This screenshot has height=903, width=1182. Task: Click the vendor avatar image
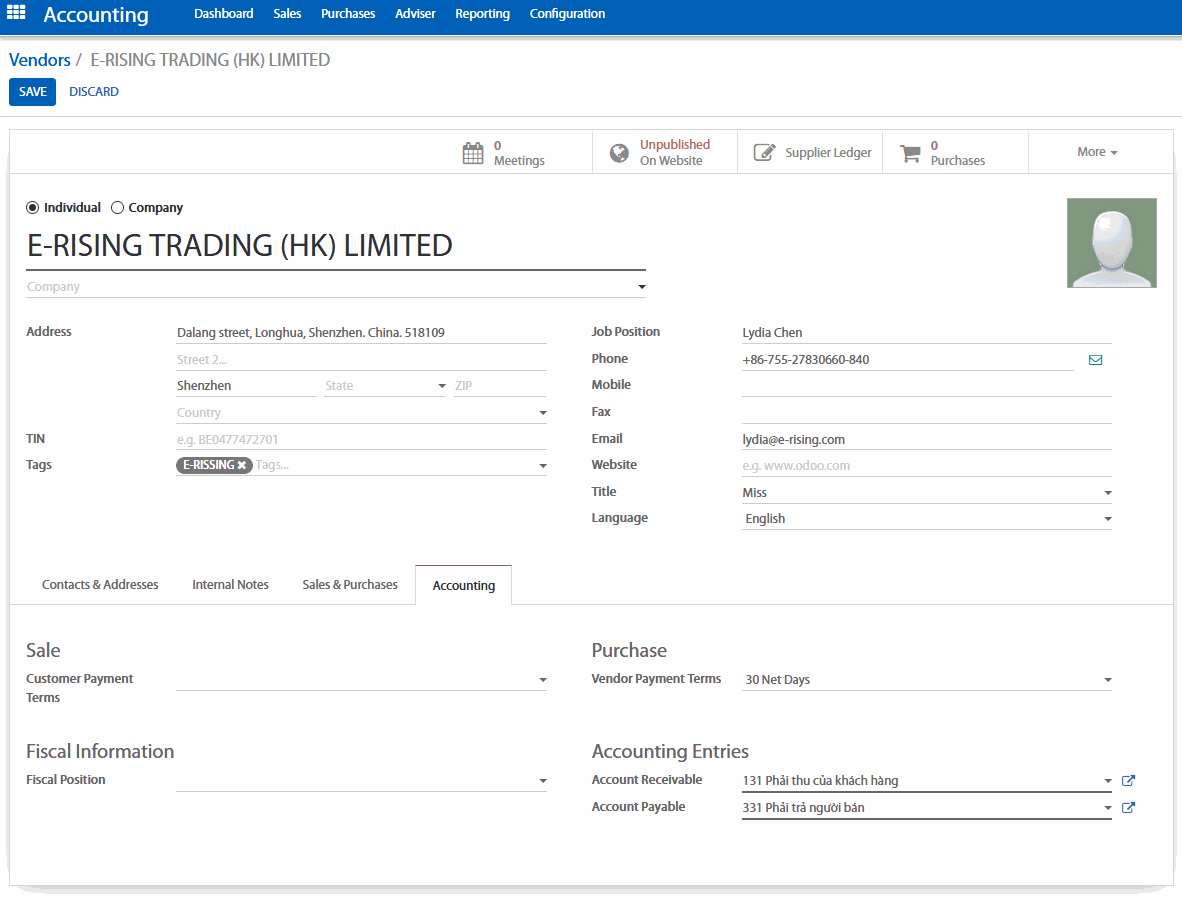pos(1111,243)
